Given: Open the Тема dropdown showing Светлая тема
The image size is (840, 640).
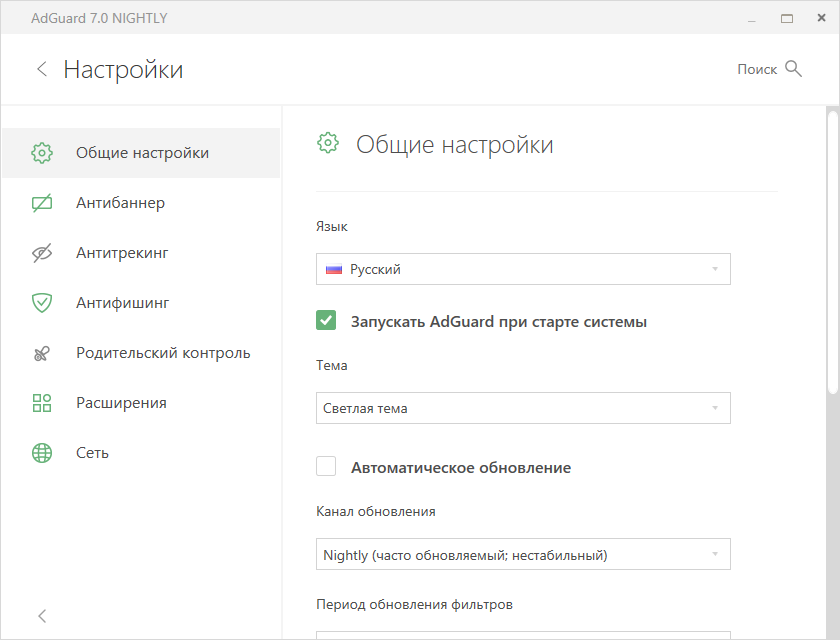Looking at the screenshot, I should pyautogui.click(x=523, y=408).
